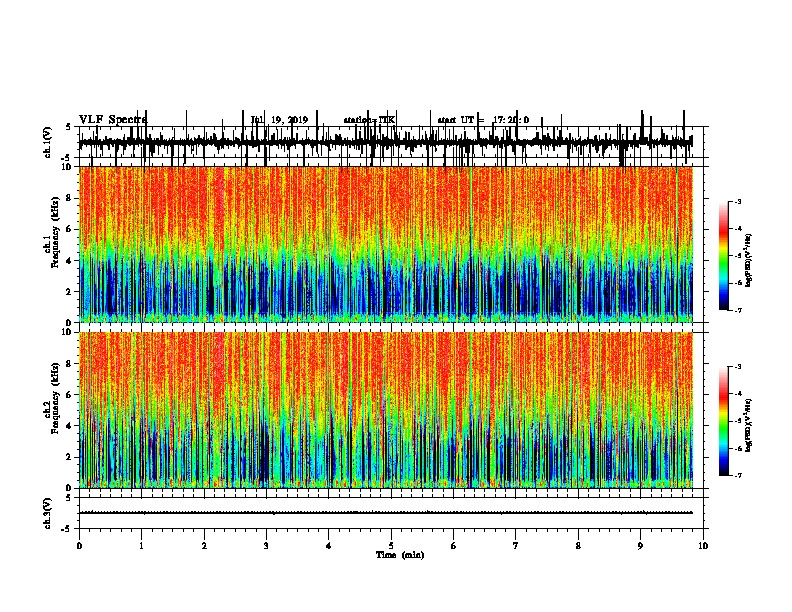Click the ch.2 colorbar log(PSD) unit label

[748, 426]
